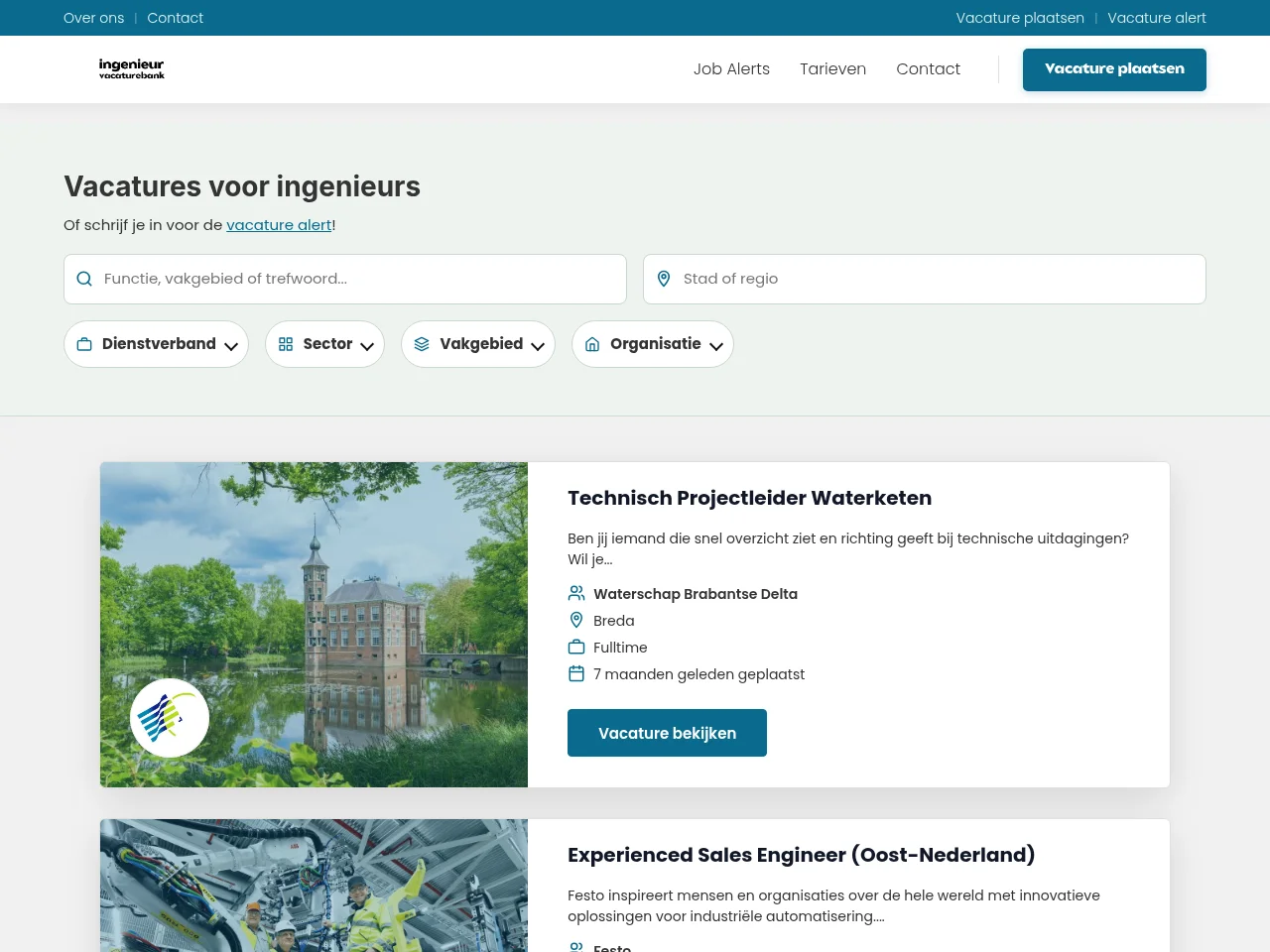Open Technisch Projectleider Waterketen title
This screenshot has height=952, width=1270.
pyautogui.click(x=749, y=498)
